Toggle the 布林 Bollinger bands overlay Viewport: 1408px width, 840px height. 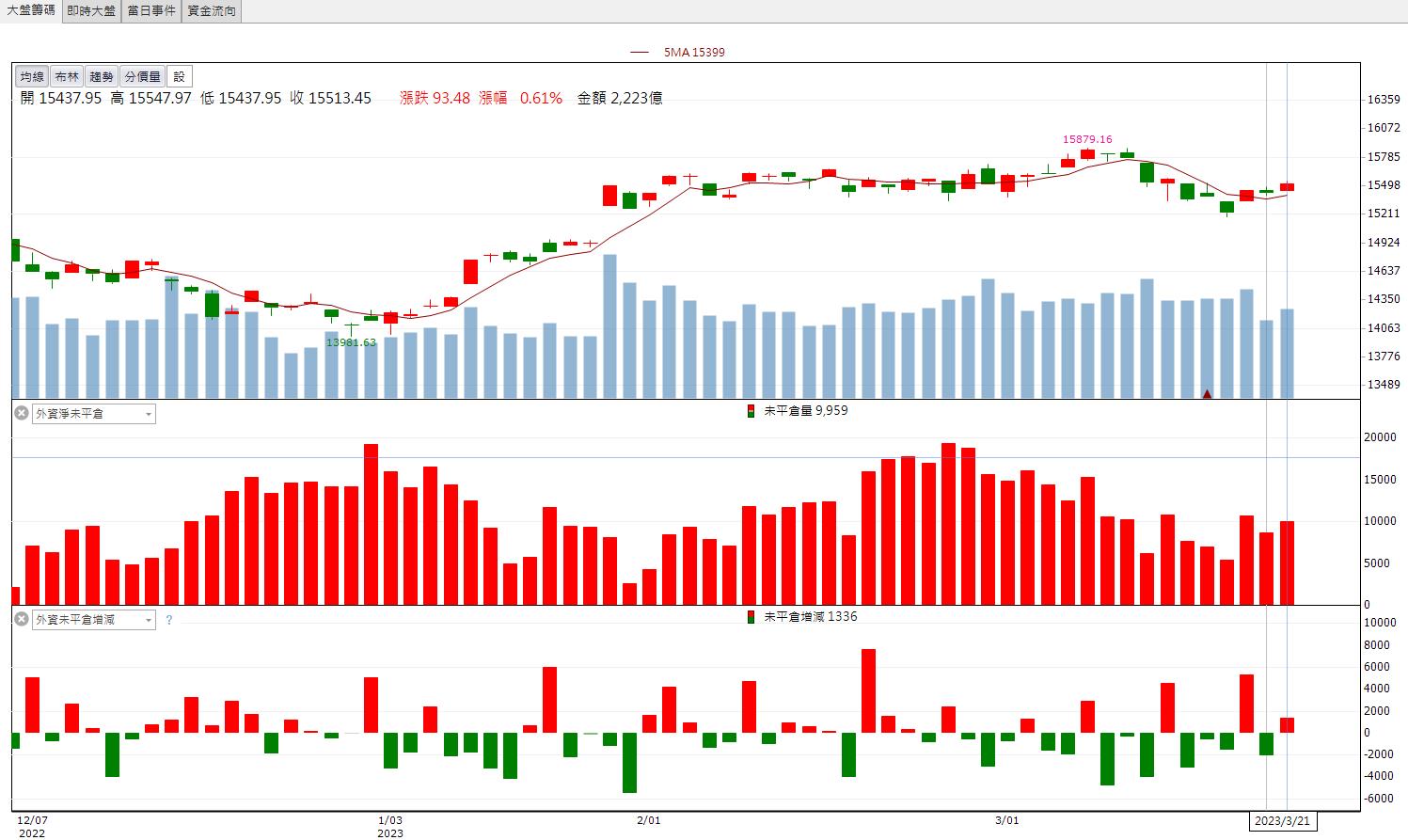[x=67, y=76]
